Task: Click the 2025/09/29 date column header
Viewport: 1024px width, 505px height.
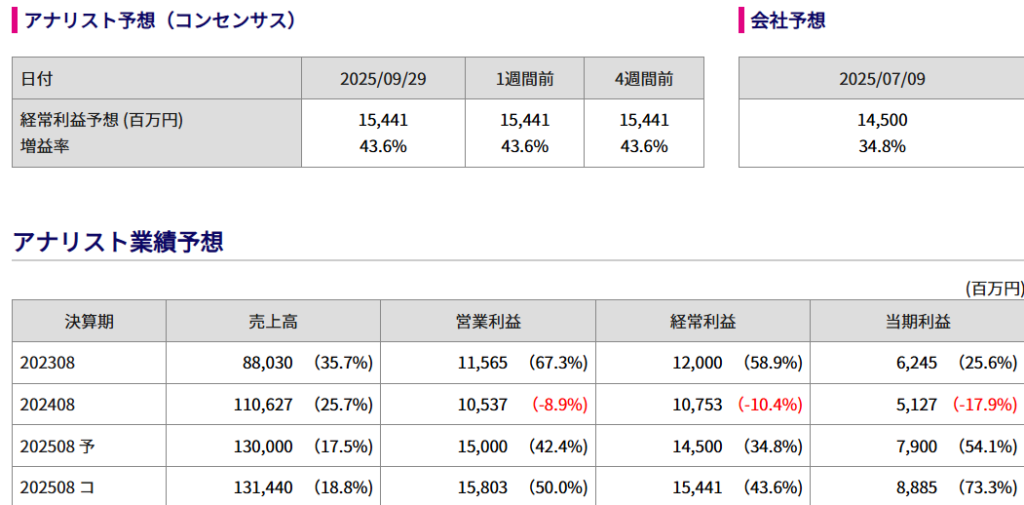Action: click(383, 79)
